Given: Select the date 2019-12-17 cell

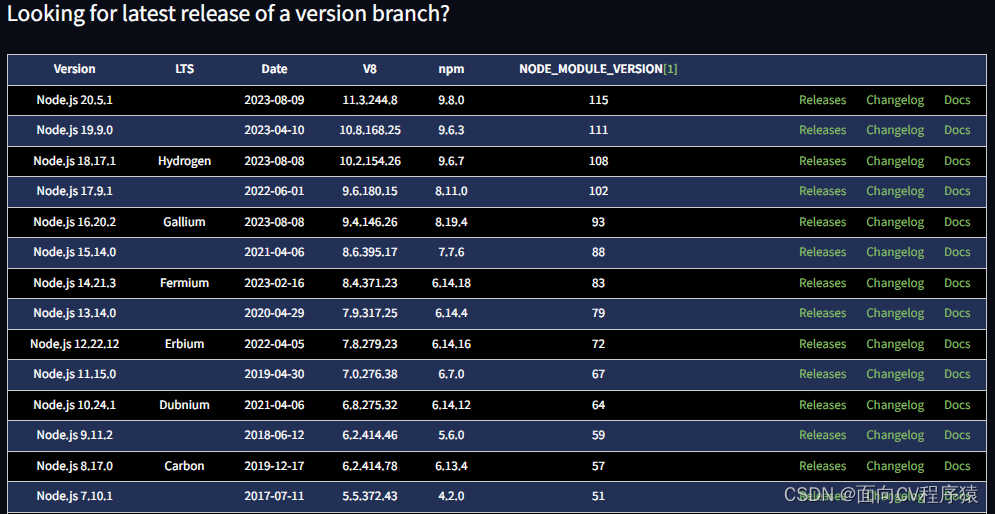Looking at the screenshot, I should tap(274, 466).
